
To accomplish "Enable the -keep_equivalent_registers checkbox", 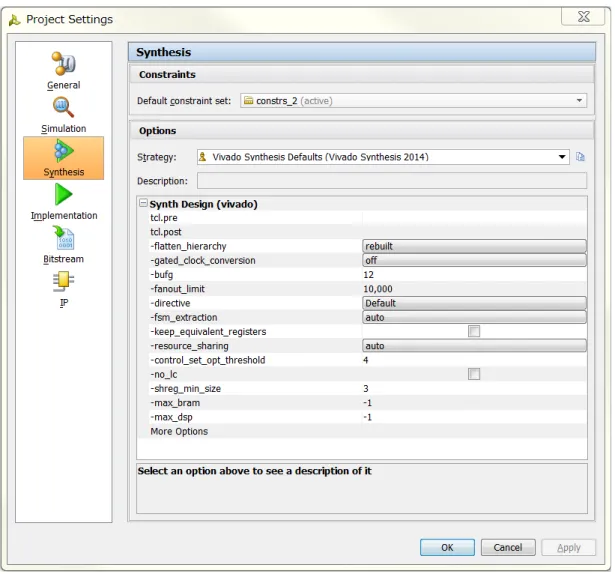I will tap(473, 332).
